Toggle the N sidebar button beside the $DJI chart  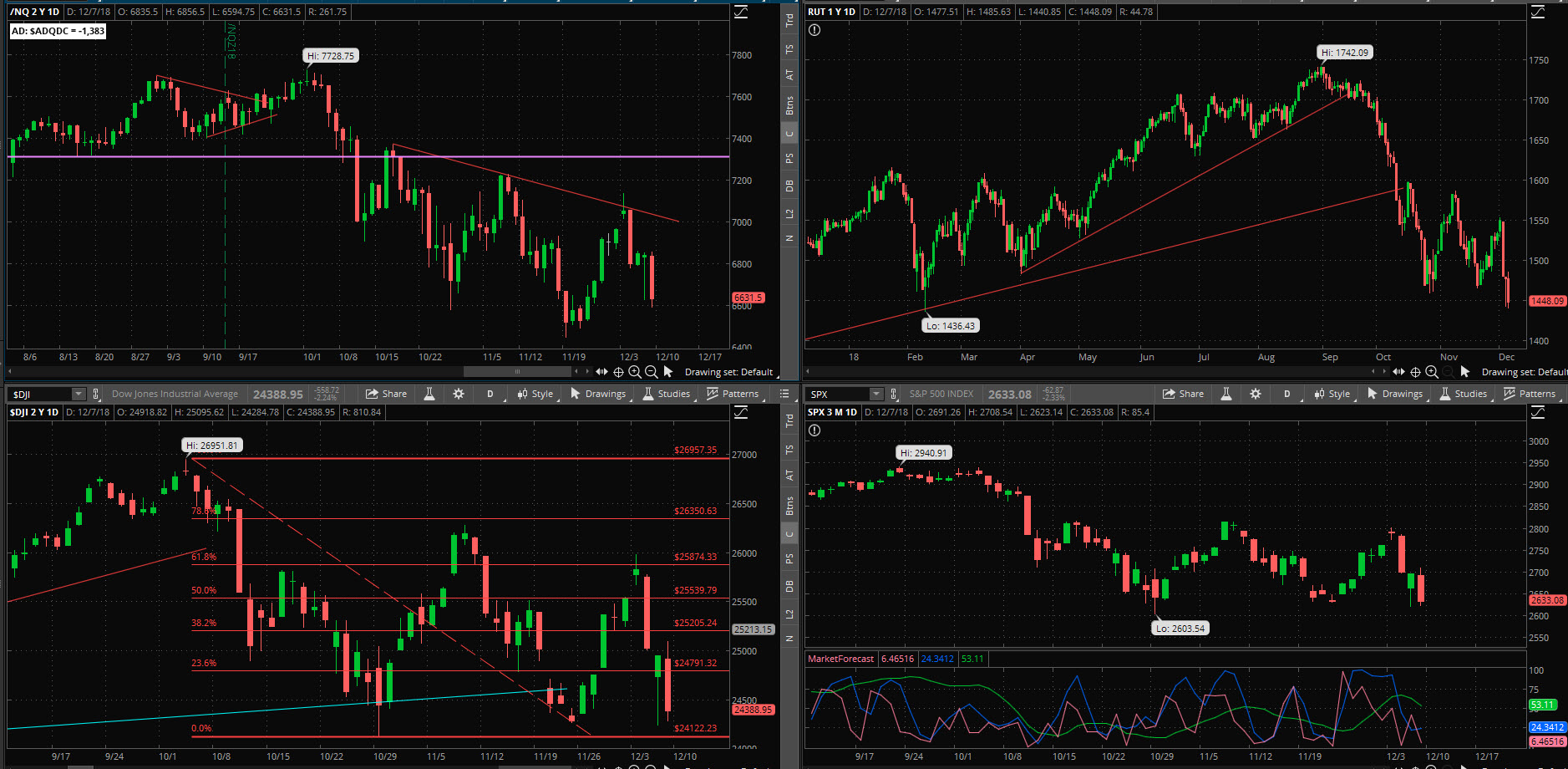(x=789, y=639)
